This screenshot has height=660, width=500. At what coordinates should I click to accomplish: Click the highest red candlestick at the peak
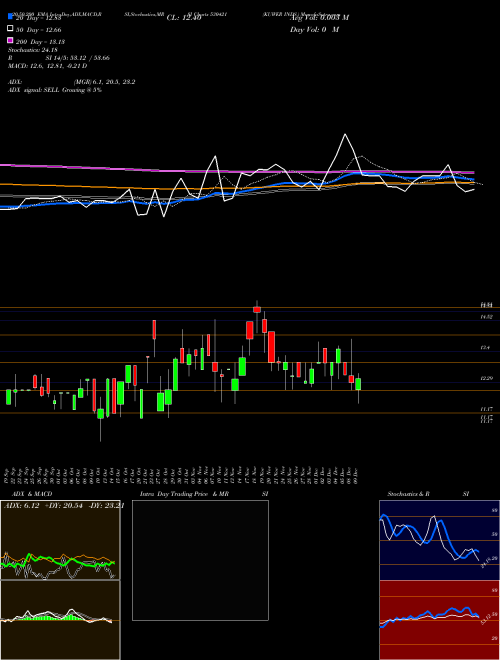tap(257, 309)
